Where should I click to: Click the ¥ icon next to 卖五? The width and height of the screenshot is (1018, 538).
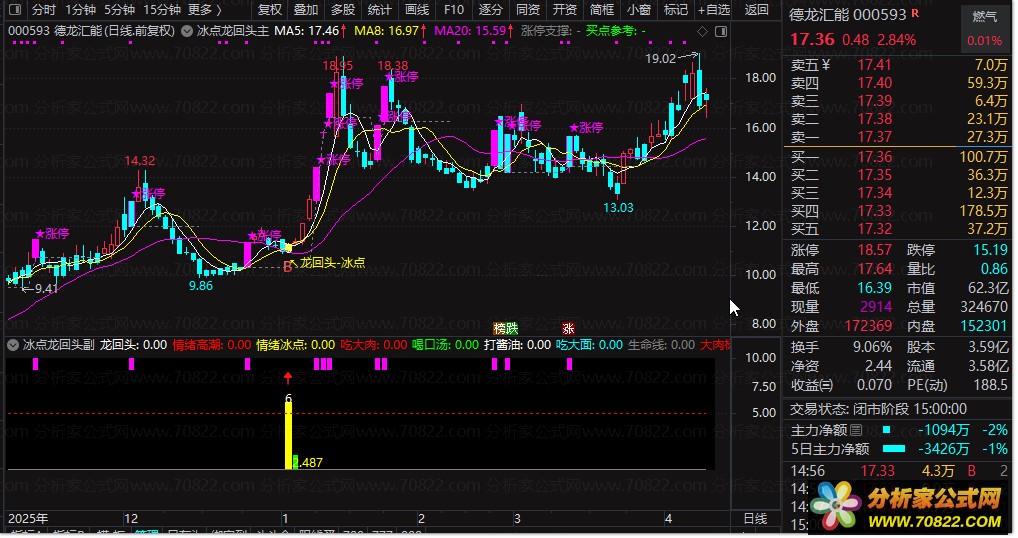click(x=826, y=65)
